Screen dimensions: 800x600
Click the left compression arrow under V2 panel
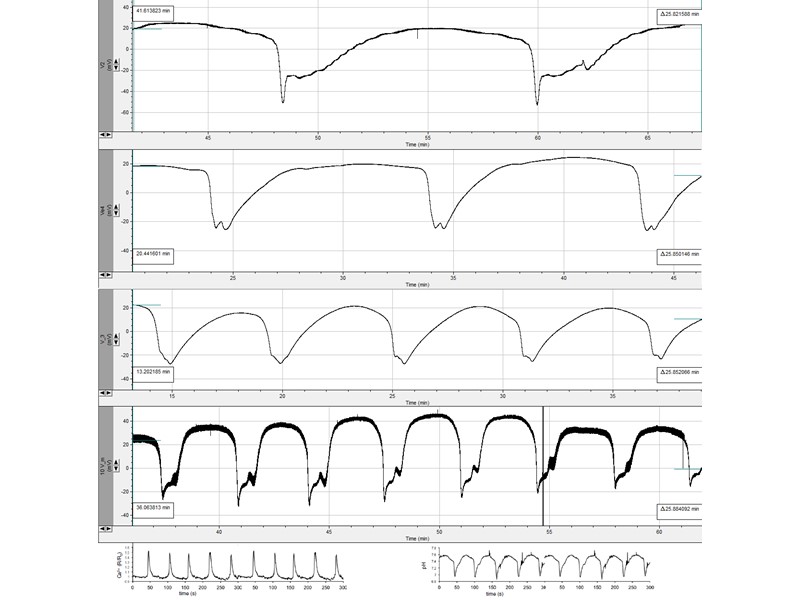[103, 135]
